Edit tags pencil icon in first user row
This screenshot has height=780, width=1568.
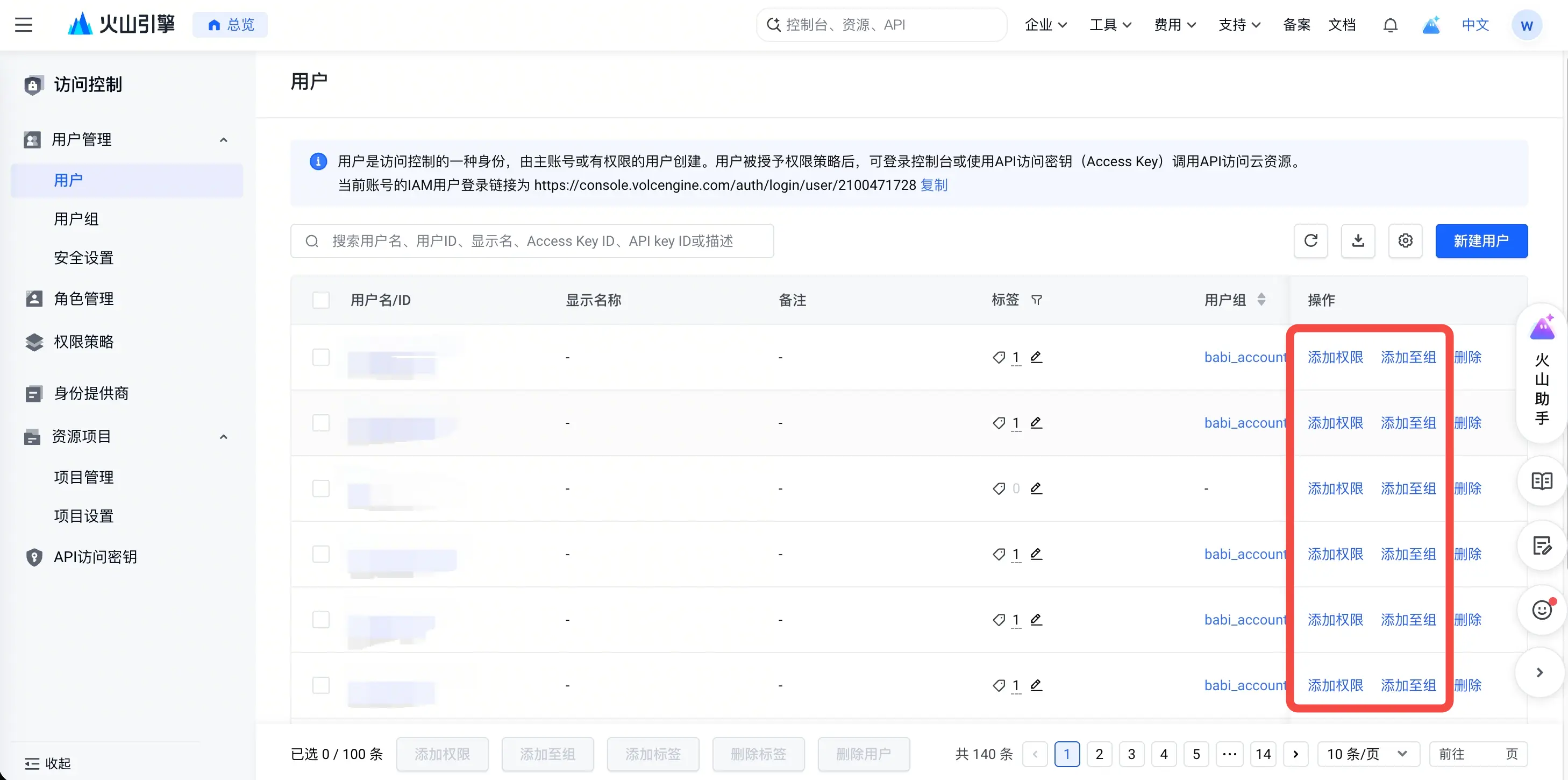1036,357
